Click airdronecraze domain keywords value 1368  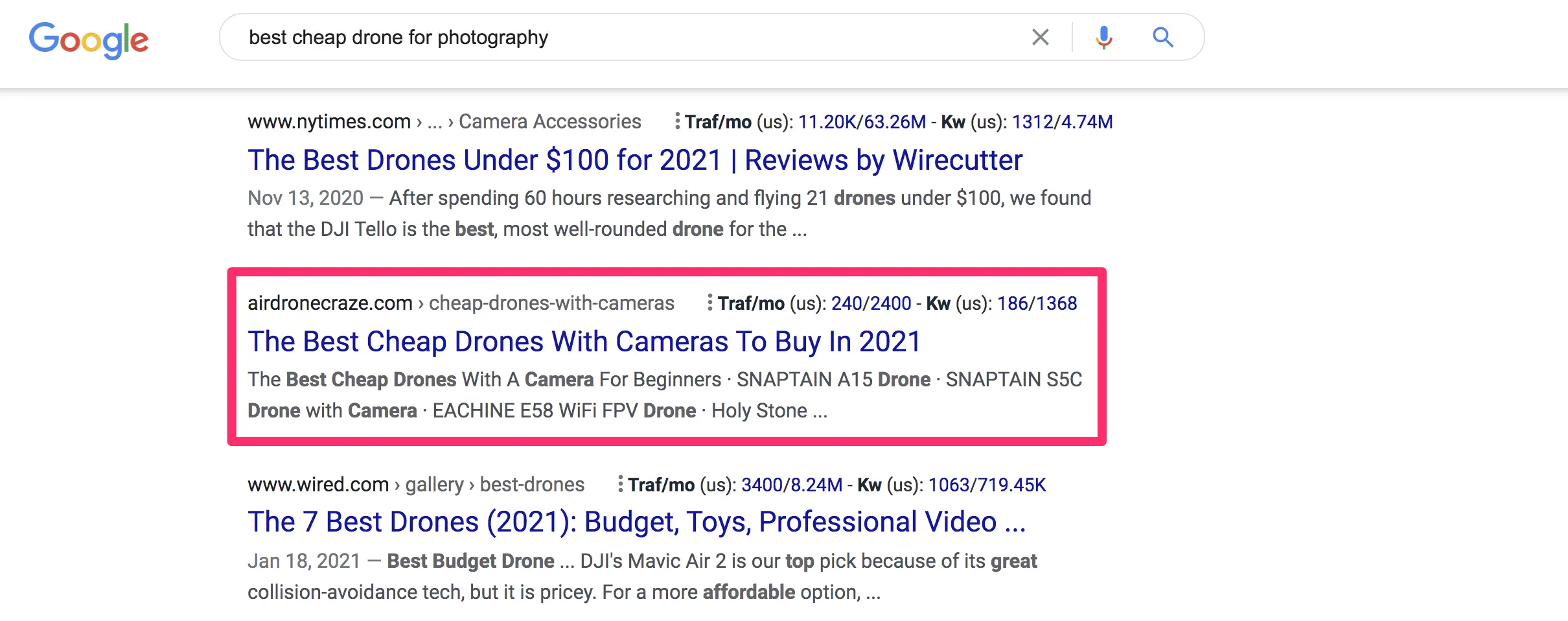1056,303
